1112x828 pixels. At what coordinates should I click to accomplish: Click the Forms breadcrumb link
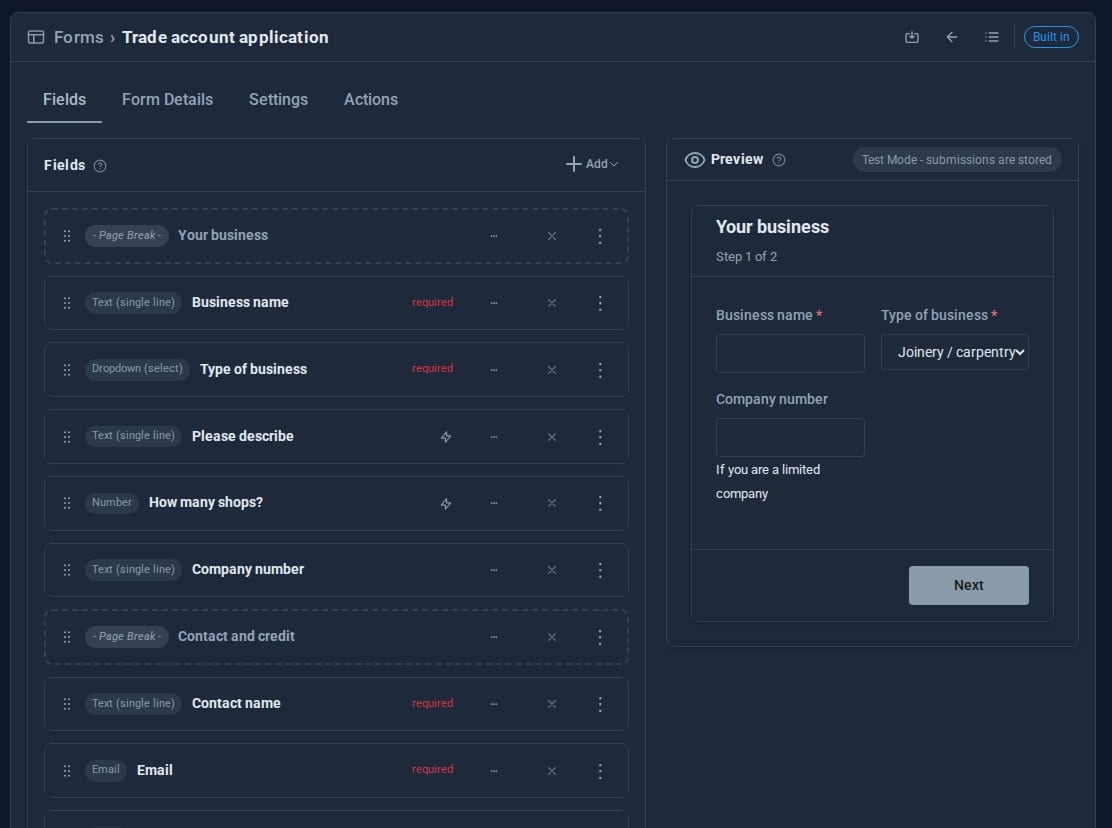(79, 37)
